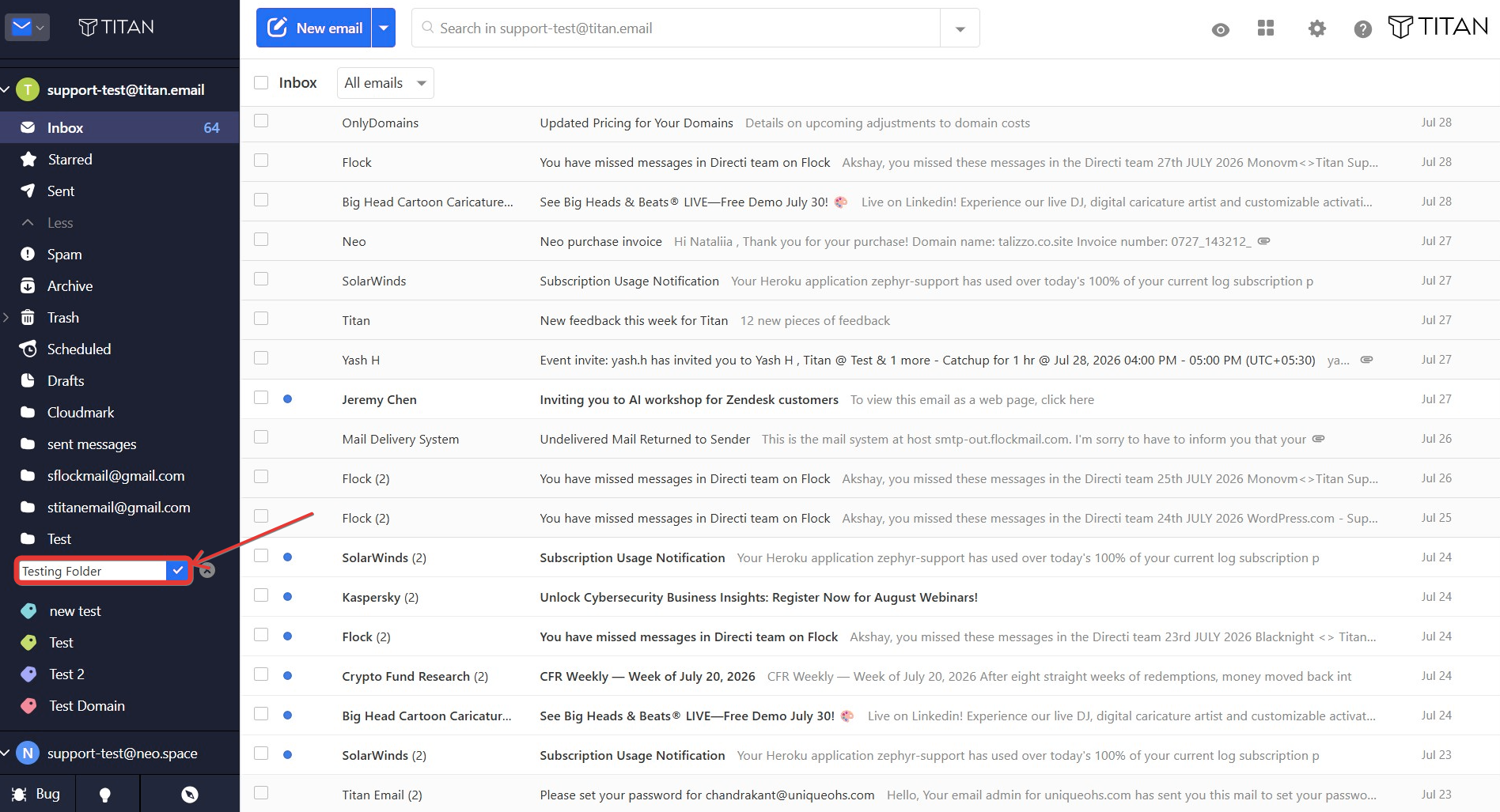Tick the select-all checkbox beside Inbox
Viewport: 1500px width, 812px height.
point(261,83)
